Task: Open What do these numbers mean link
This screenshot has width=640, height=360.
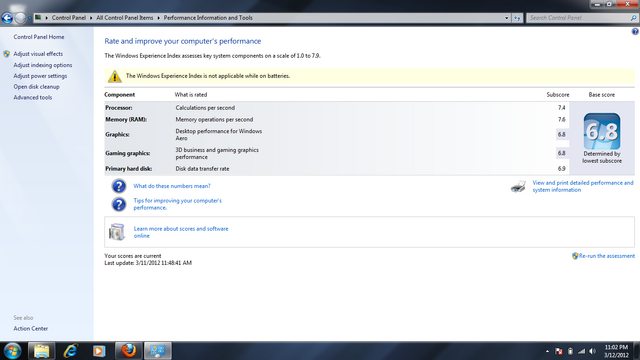Action: [172, 186]
